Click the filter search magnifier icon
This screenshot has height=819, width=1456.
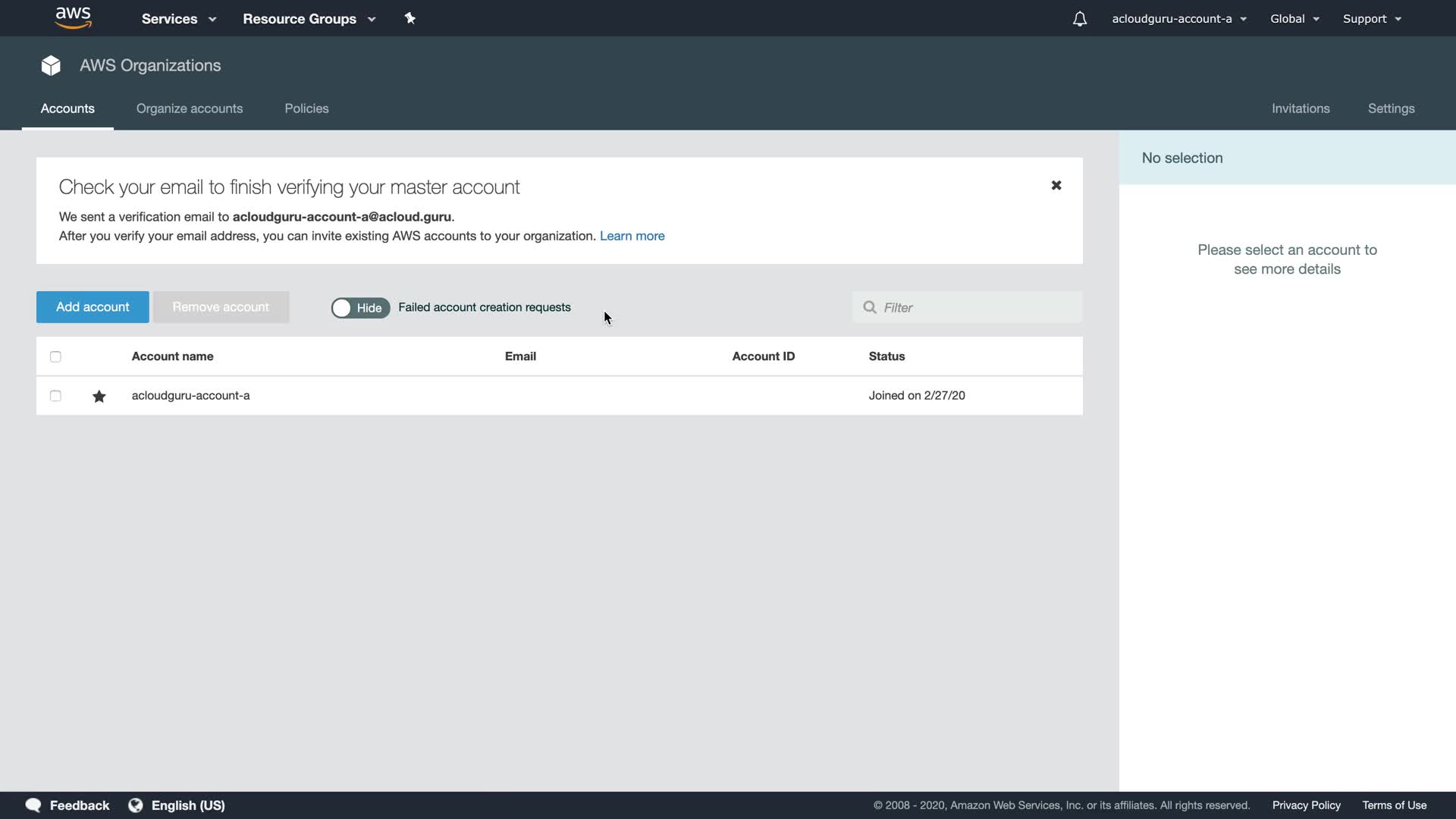[x=869, y=307]
